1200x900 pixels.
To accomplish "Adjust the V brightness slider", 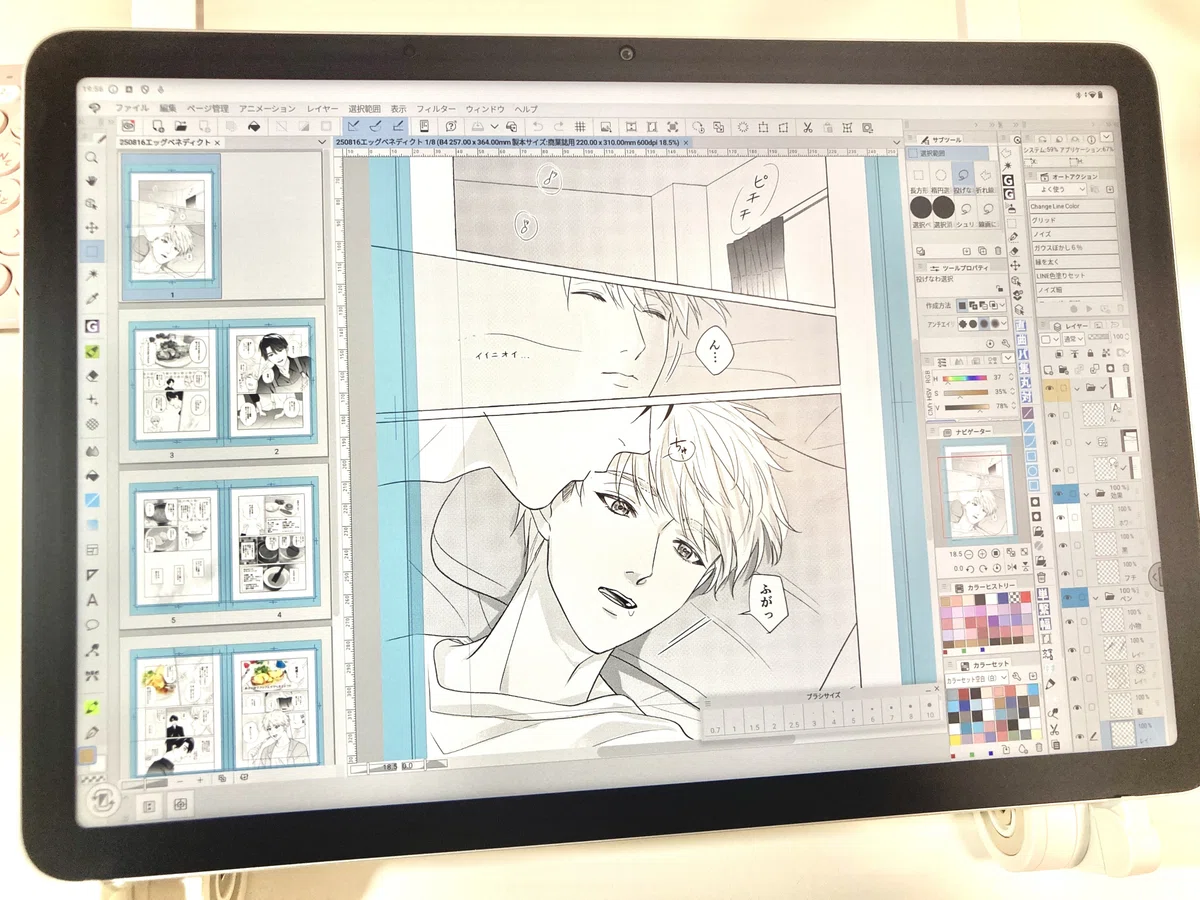I will 967,406.
